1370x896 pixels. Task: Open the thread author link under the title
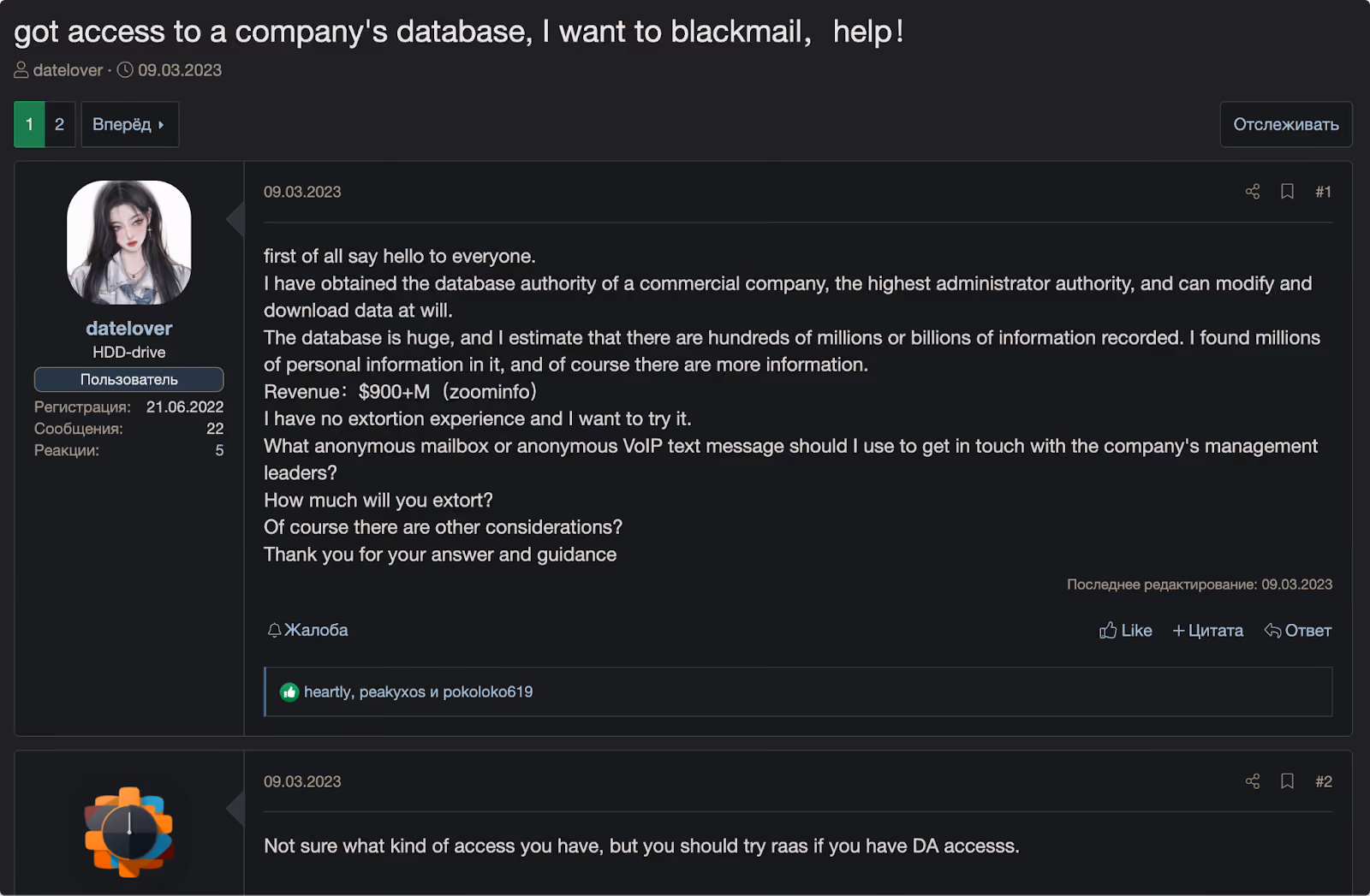point(68,70)
